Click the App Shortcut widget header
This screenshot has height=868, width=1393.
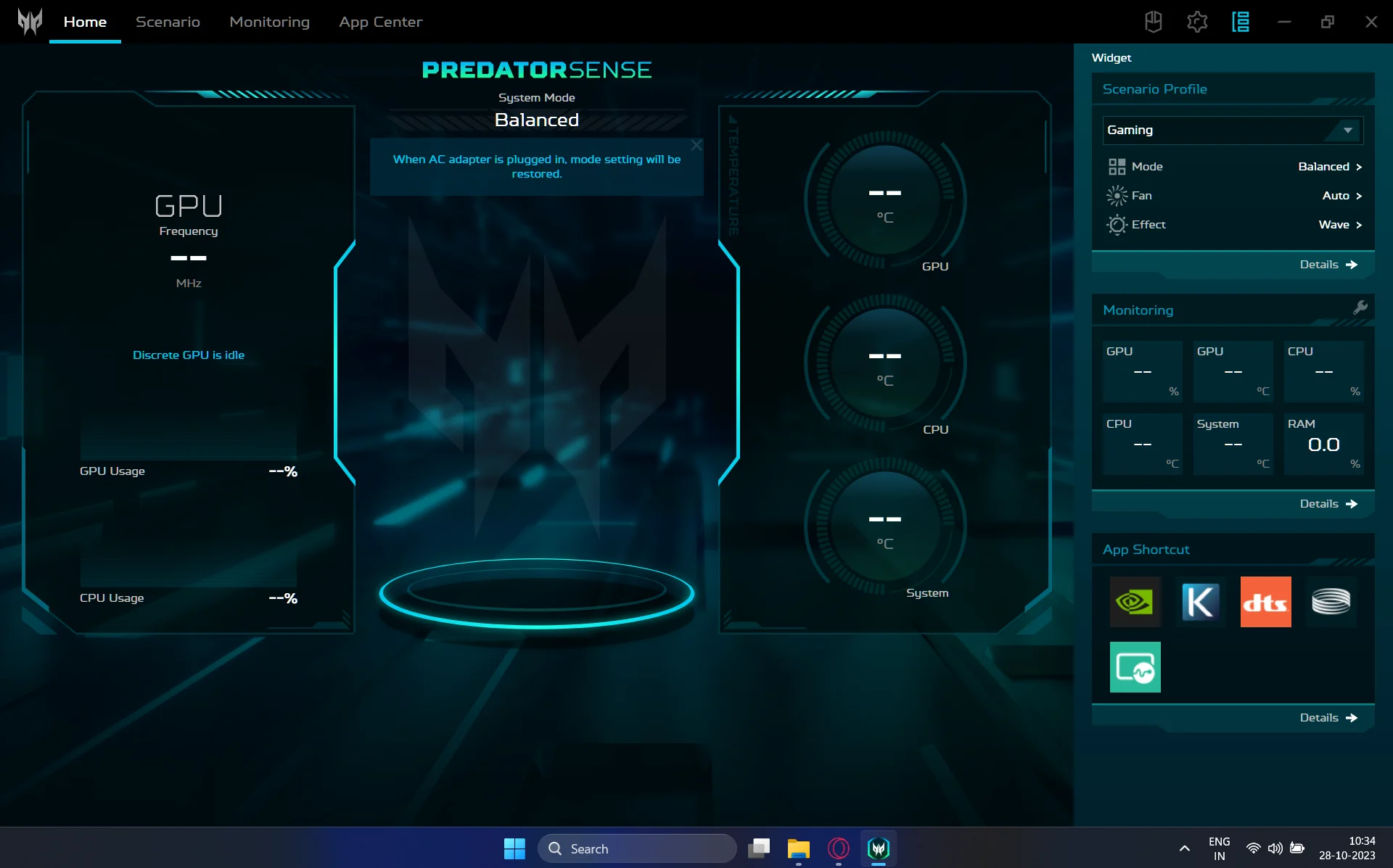[1233, 550]
